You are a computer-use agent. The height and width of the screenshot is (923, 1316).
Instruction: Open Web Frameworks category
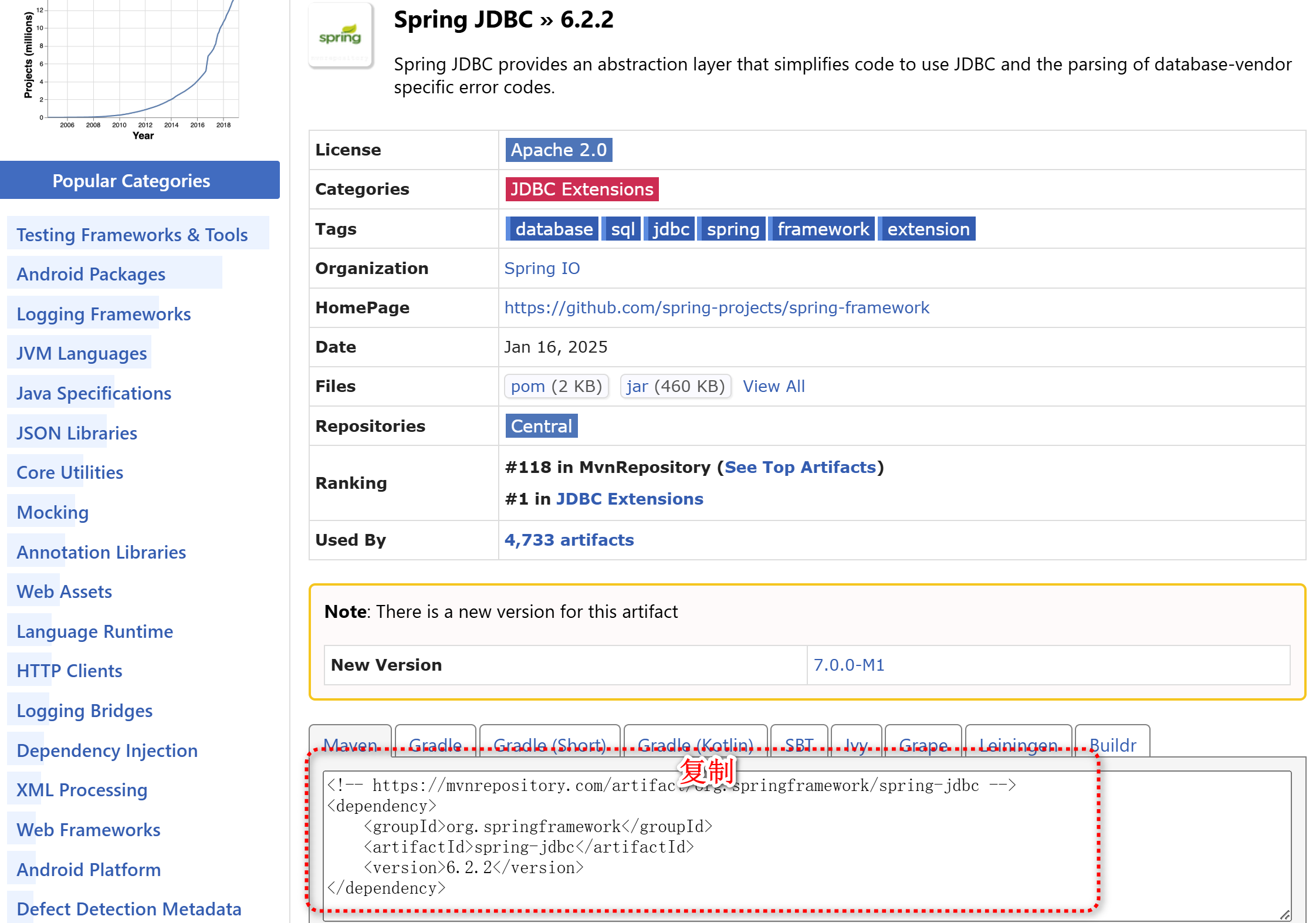[x=88, y=830]
